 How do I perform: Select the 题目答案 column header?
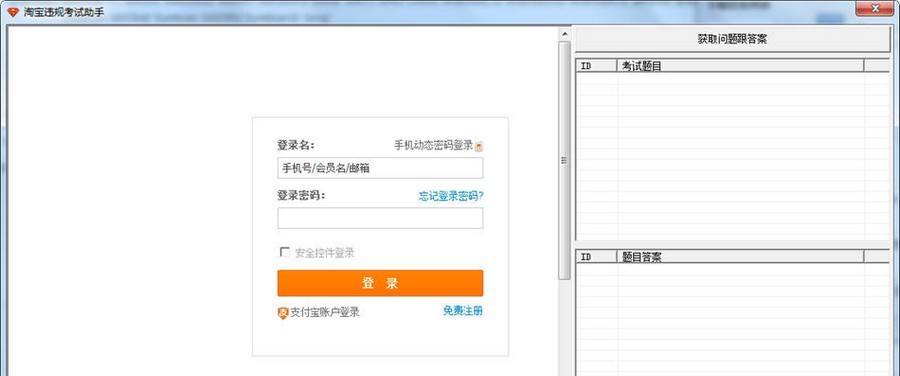(x=740, y=257)
